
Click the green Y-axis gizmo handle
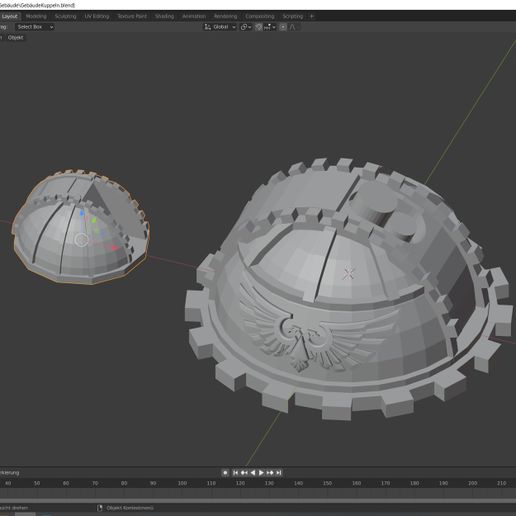tap(94, 220)
